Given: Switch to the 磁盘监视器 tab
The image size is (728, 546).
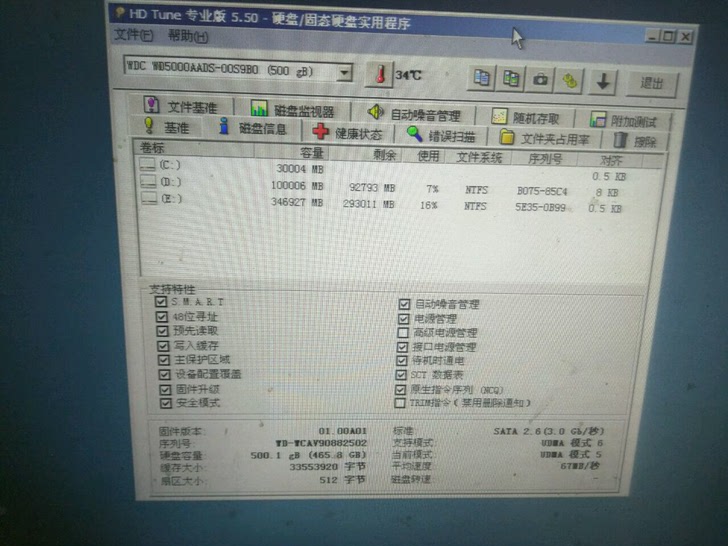Looking at the screenshot, I should tap(292, 110).
